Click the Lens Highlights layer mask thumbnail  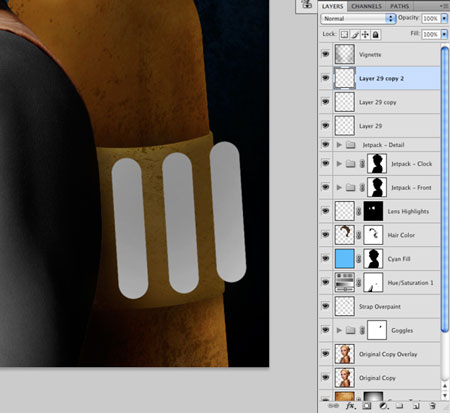click(373, 211)
